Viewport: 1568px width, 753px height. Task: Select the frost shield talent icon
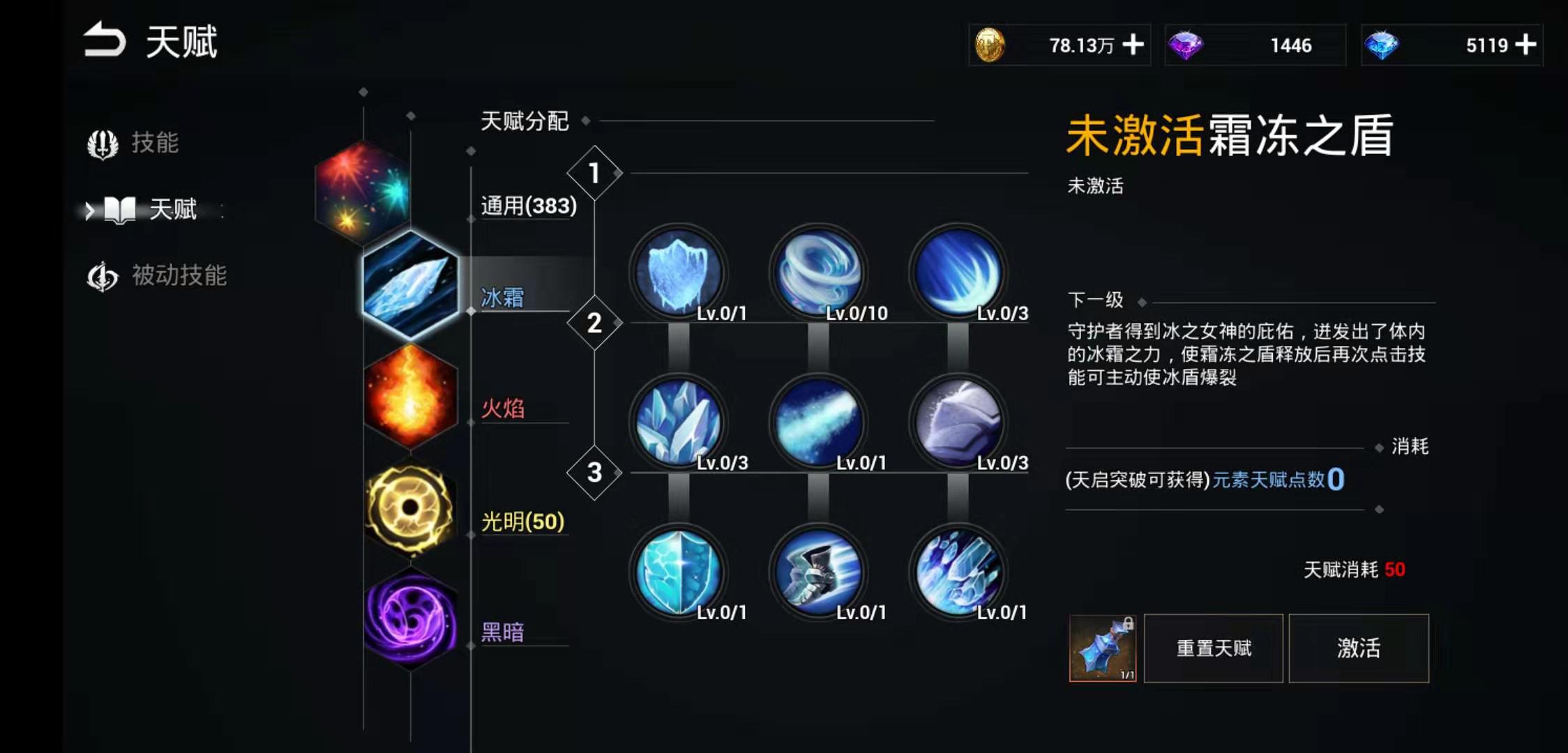678,272
